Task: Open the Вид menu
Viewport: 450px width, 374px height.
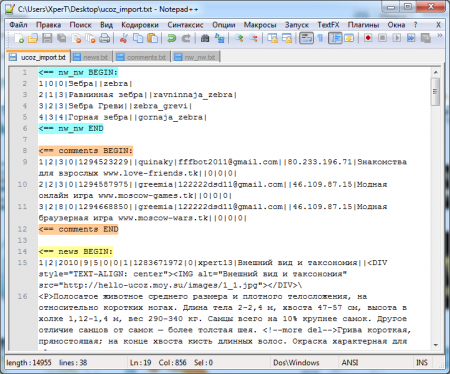Action: pos(106,25)
